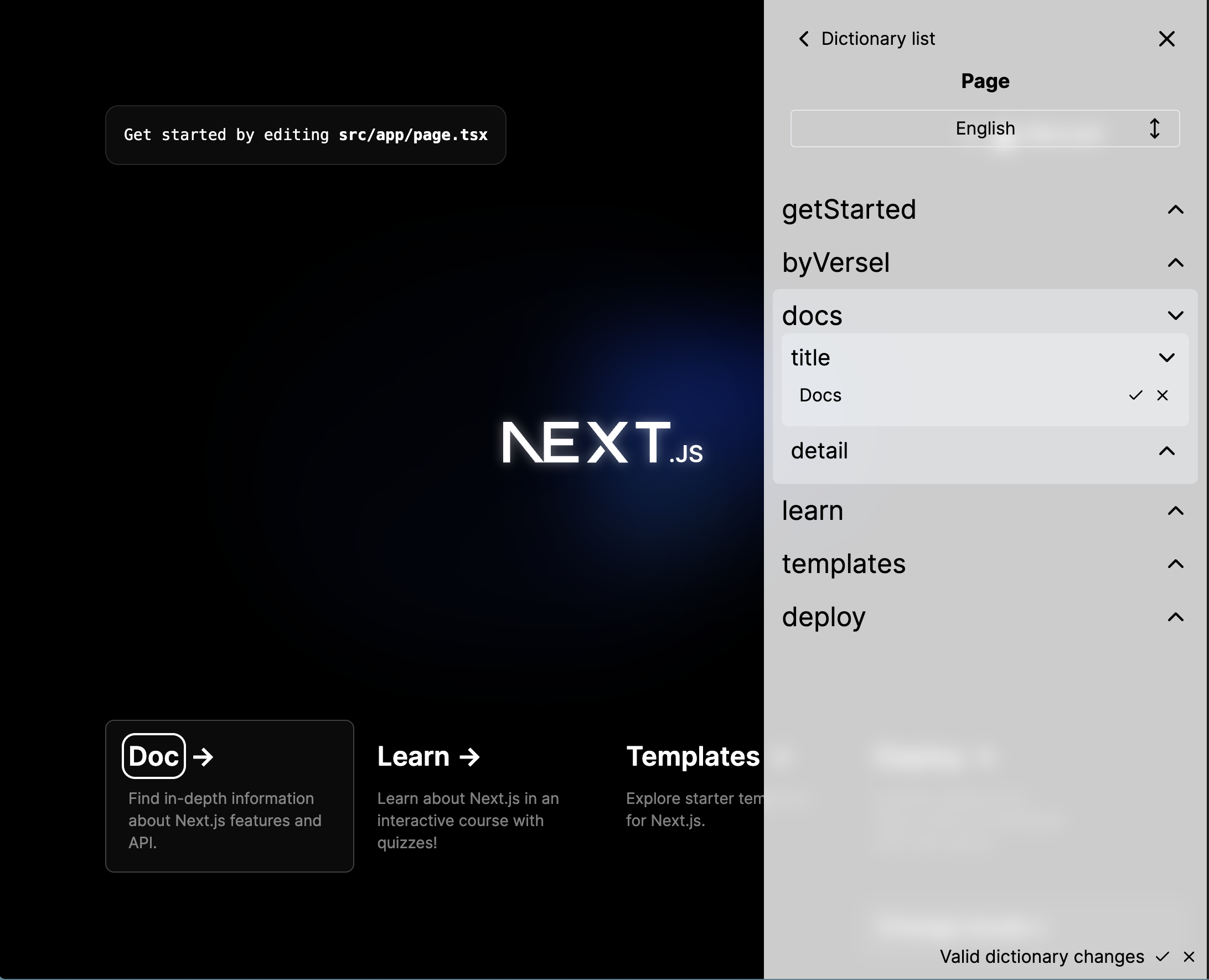Image resolution: width=1209 pixels, height=980 pixels.
Task: Click the title tree item label
Action: point(811,357)
